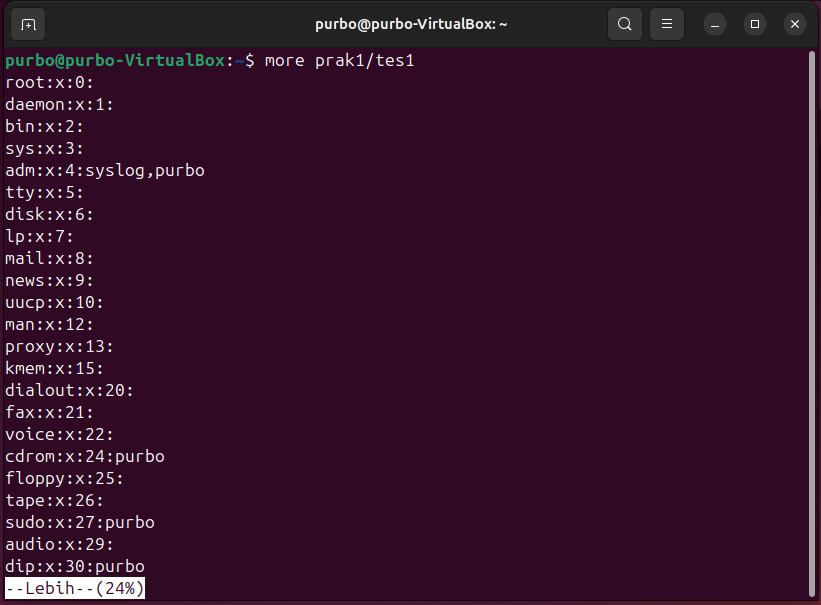Click the line 'voice:x:22:'
Viewport: 821px width, 605px height.
pos(59,435)
